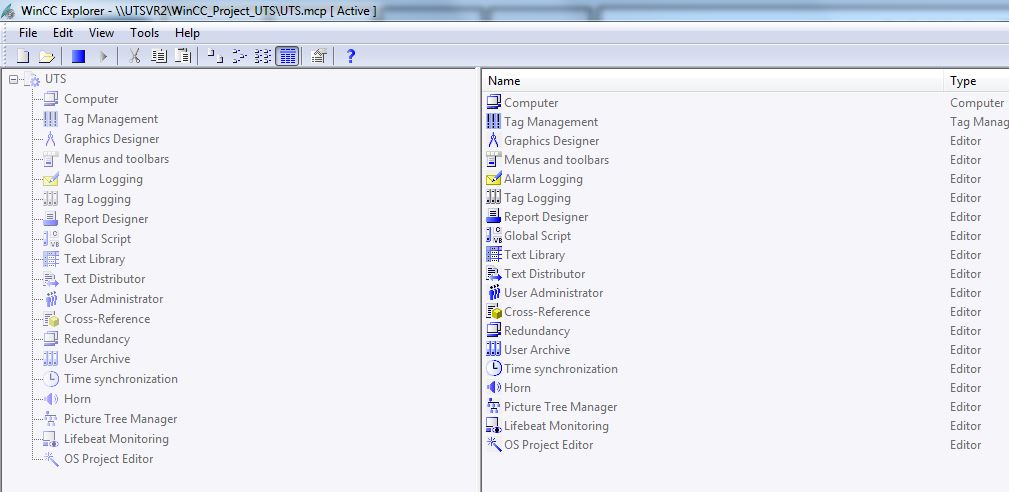Image resolution: width=1009 pixels, height=492 pixels.
Task: Toggle the details view button
Action: coord(287,57)
